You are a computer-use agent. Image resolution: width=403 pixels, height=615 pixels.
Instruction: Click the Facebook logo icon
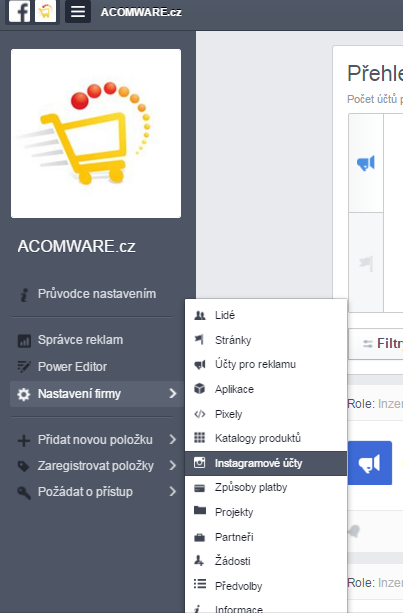19,12
